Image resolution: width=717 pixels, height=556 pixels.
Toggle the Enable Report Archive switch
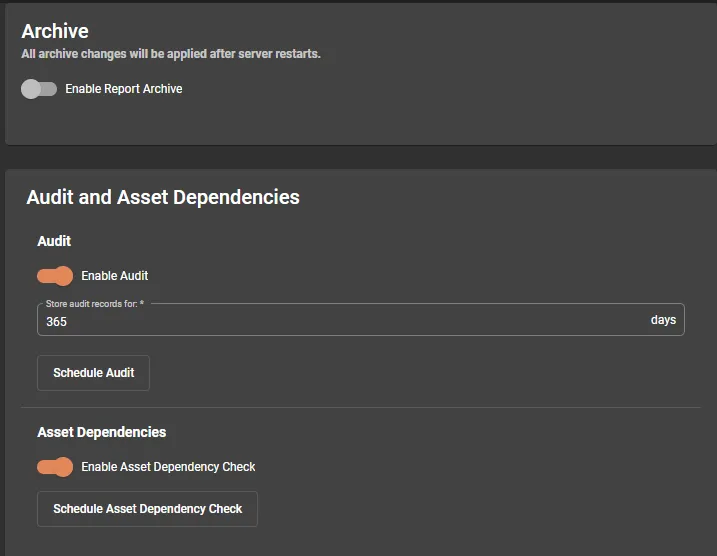pos(39,89)
